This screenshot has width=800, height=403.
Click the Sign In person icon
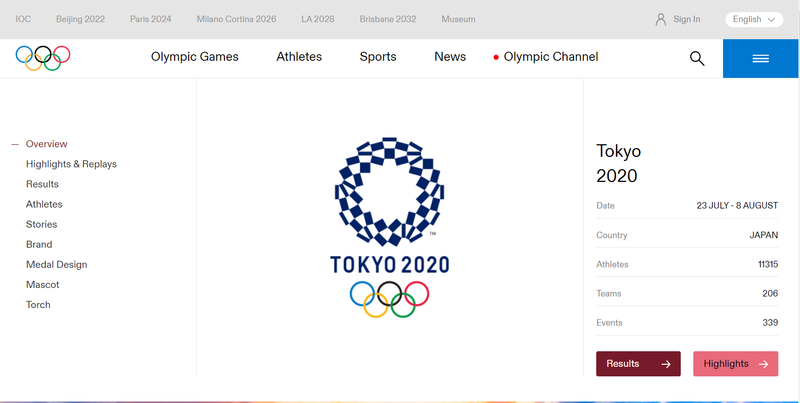[x=661, y=19]
